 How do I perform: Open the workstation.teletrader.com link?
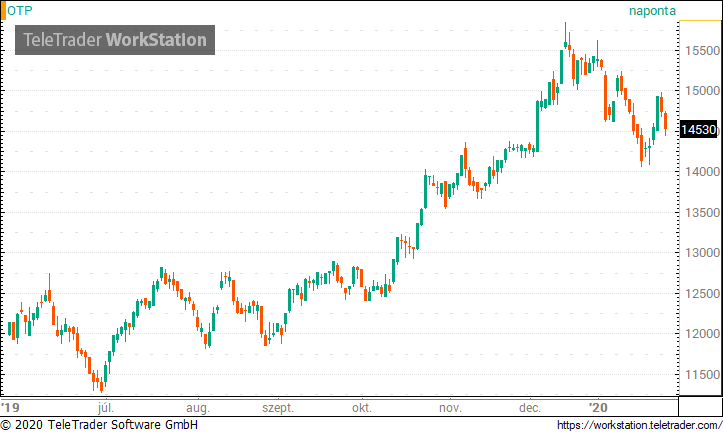[640, 425]
